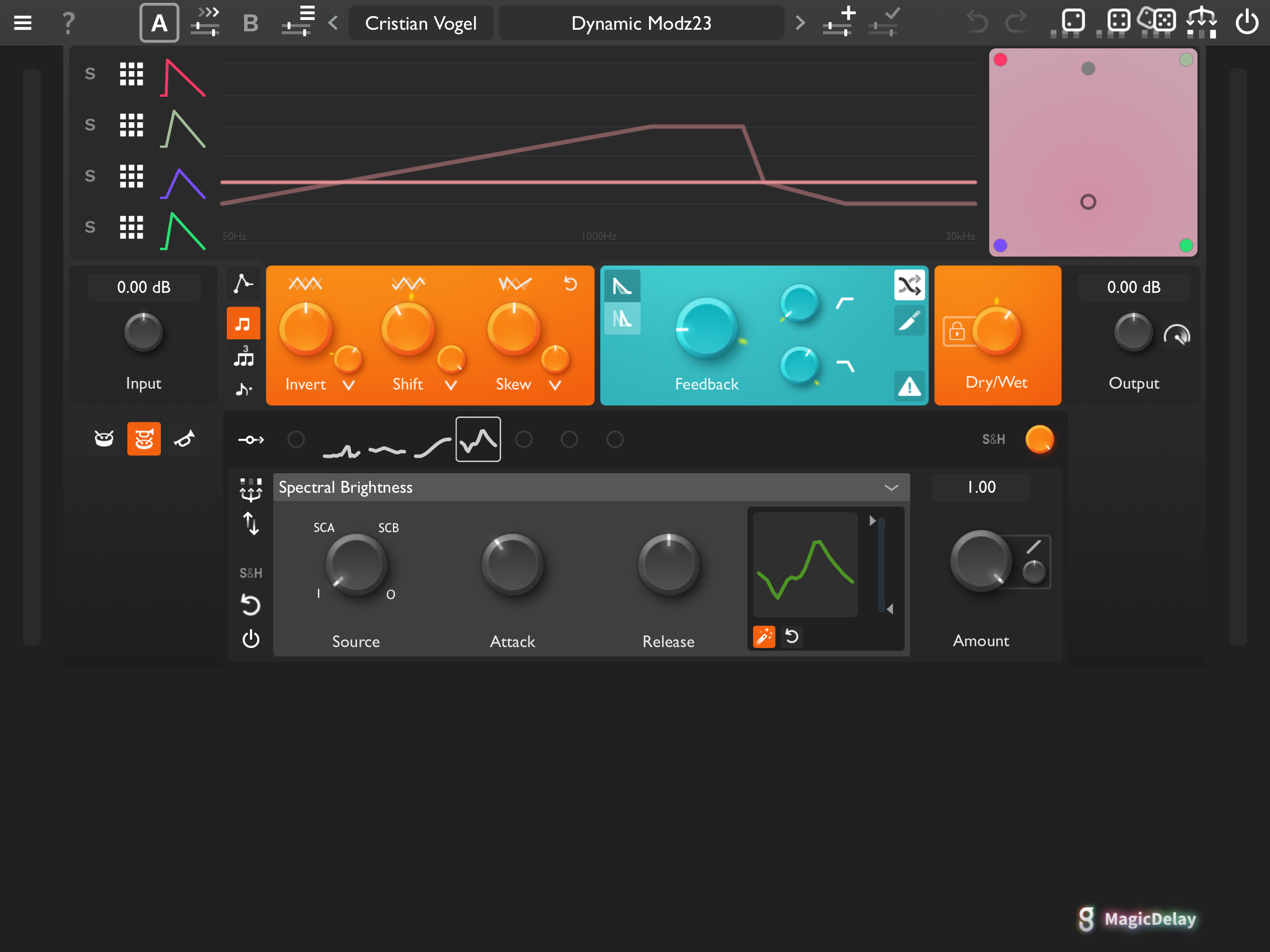Image resolution: width=1270 pixels, height=952 pixels.
Task: Expand the Invert chevron menu
Action: coord(349,385)
